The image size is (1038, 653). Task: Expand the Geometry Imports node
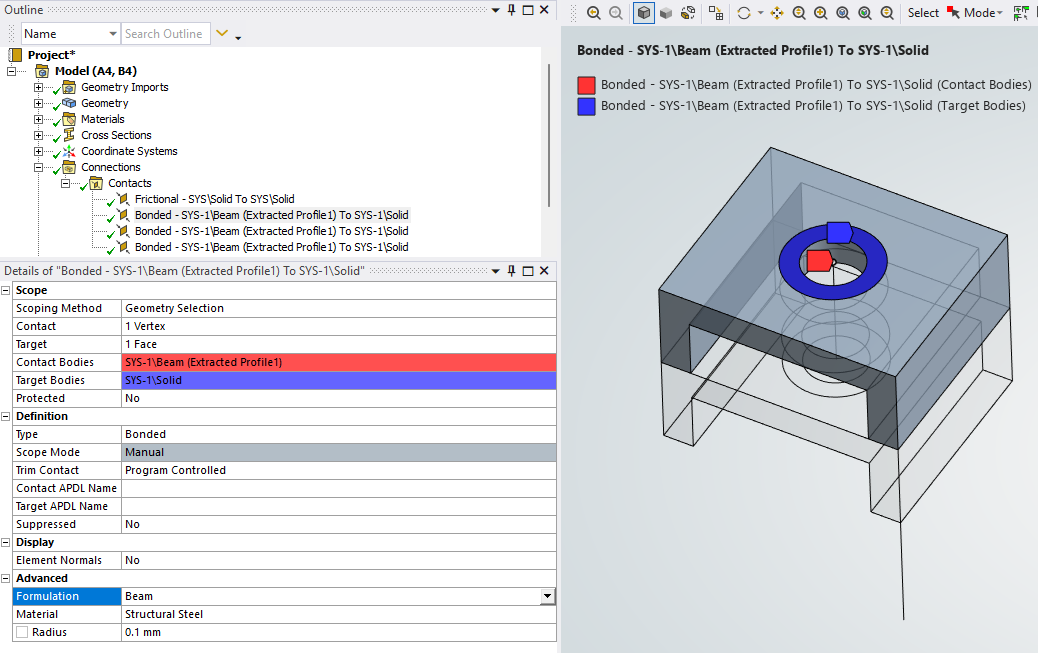tap(38, 87)
